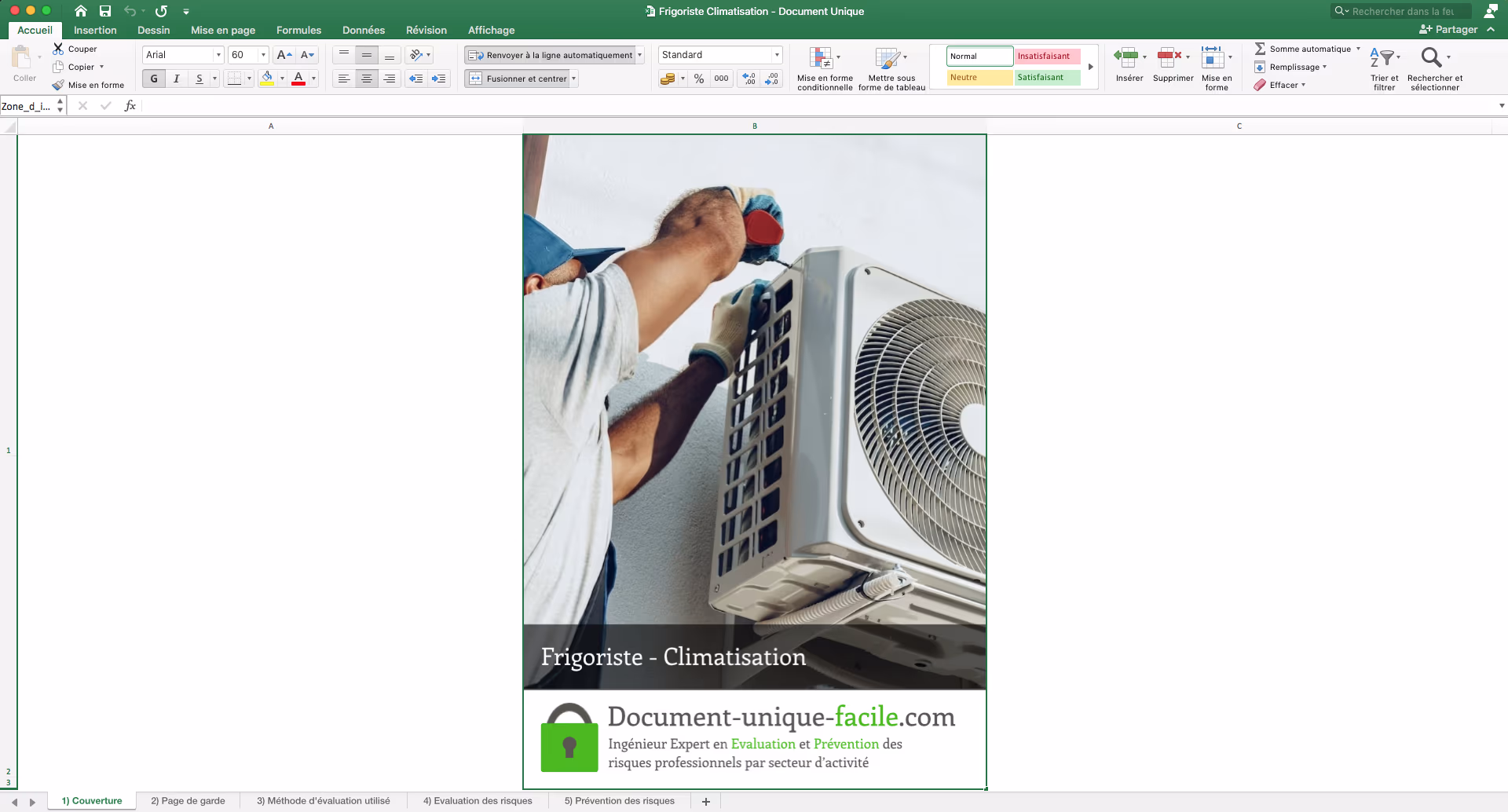Switch to sheet 4) Evaluation des risques
Screen dimensions: 1508x812
tap(478, 801)
